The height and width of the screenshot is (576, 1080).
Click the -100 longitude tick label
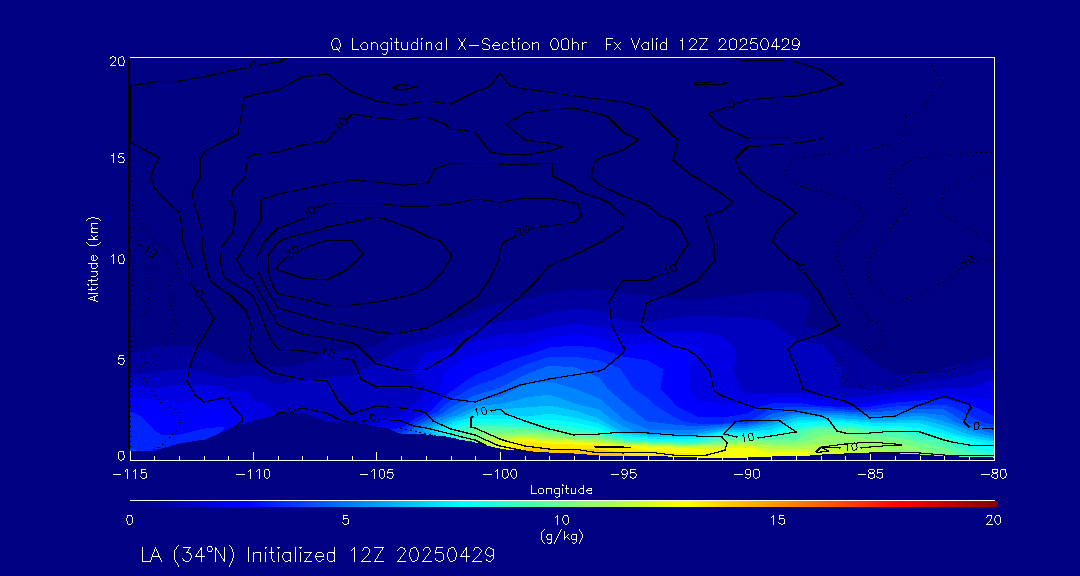point(500,474)
